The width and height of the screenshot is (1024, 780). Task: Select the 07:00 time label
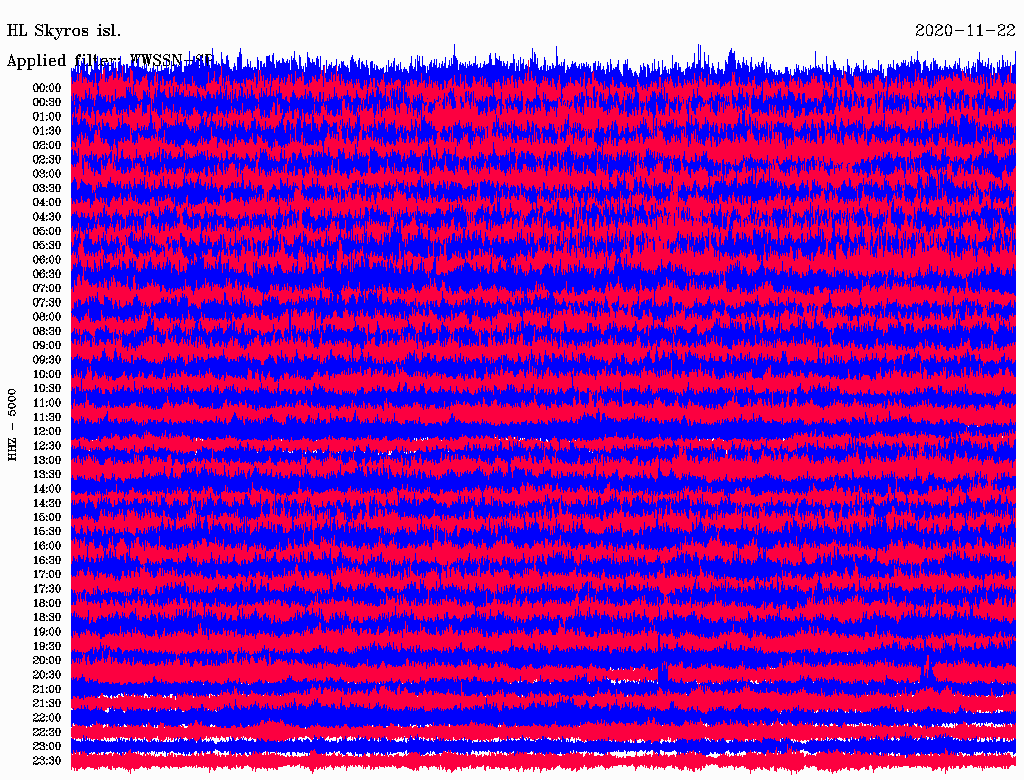(47, 289)
